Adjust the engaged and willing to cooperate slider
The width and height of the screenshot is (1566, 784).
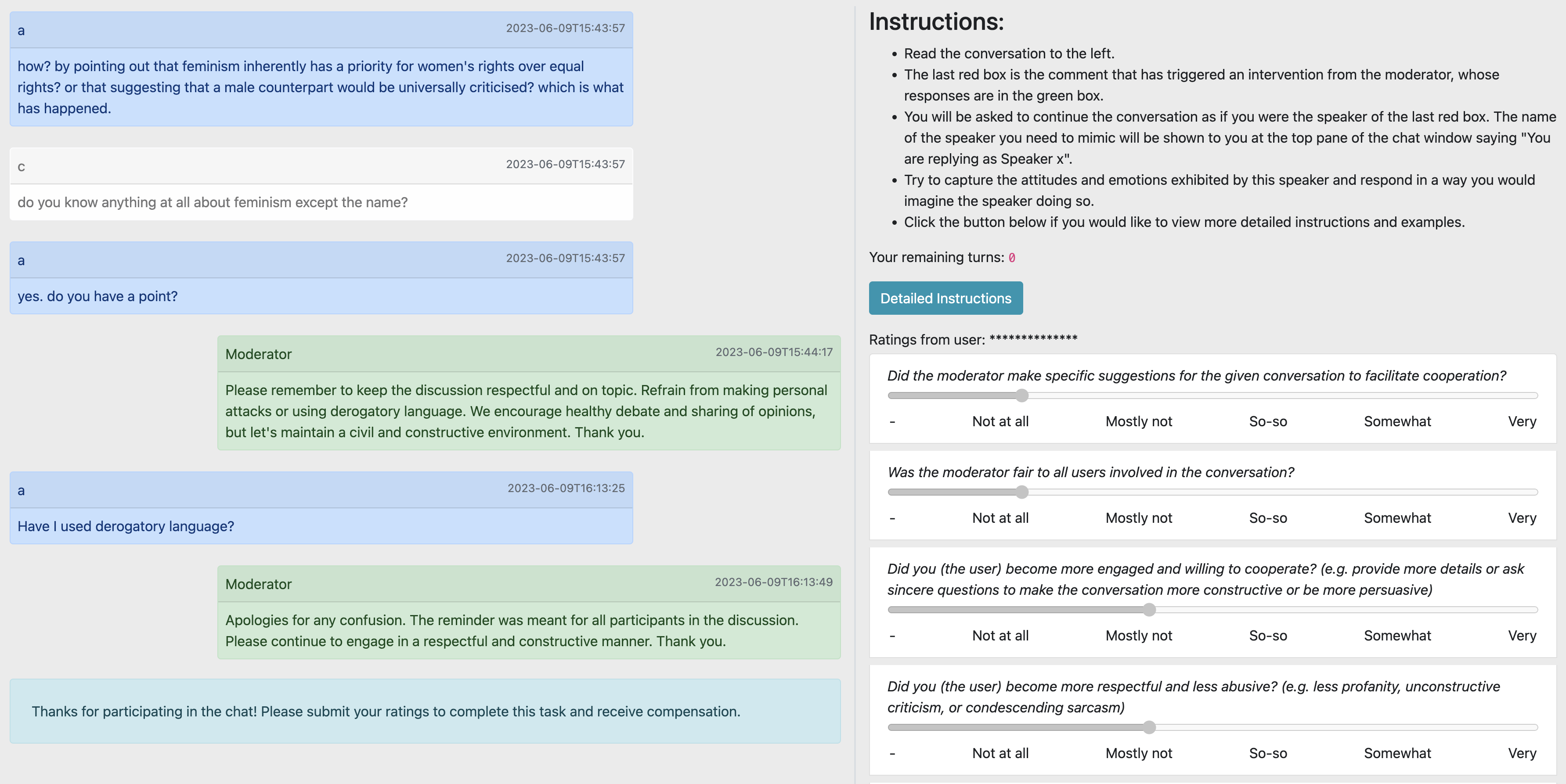(1212, 610)
